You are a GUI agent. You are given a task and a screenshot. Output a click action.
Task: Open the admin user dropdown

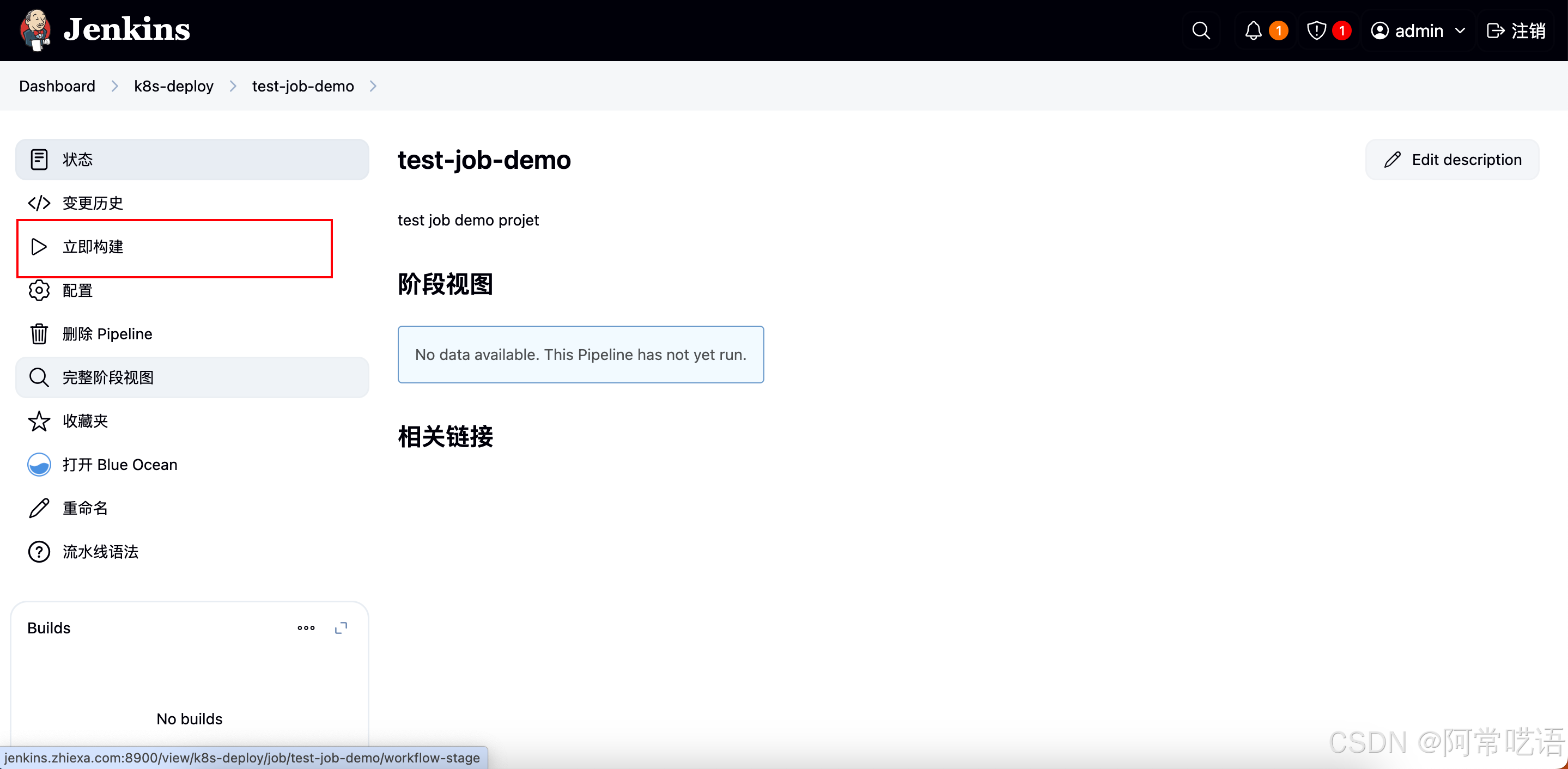[1418, 30]
